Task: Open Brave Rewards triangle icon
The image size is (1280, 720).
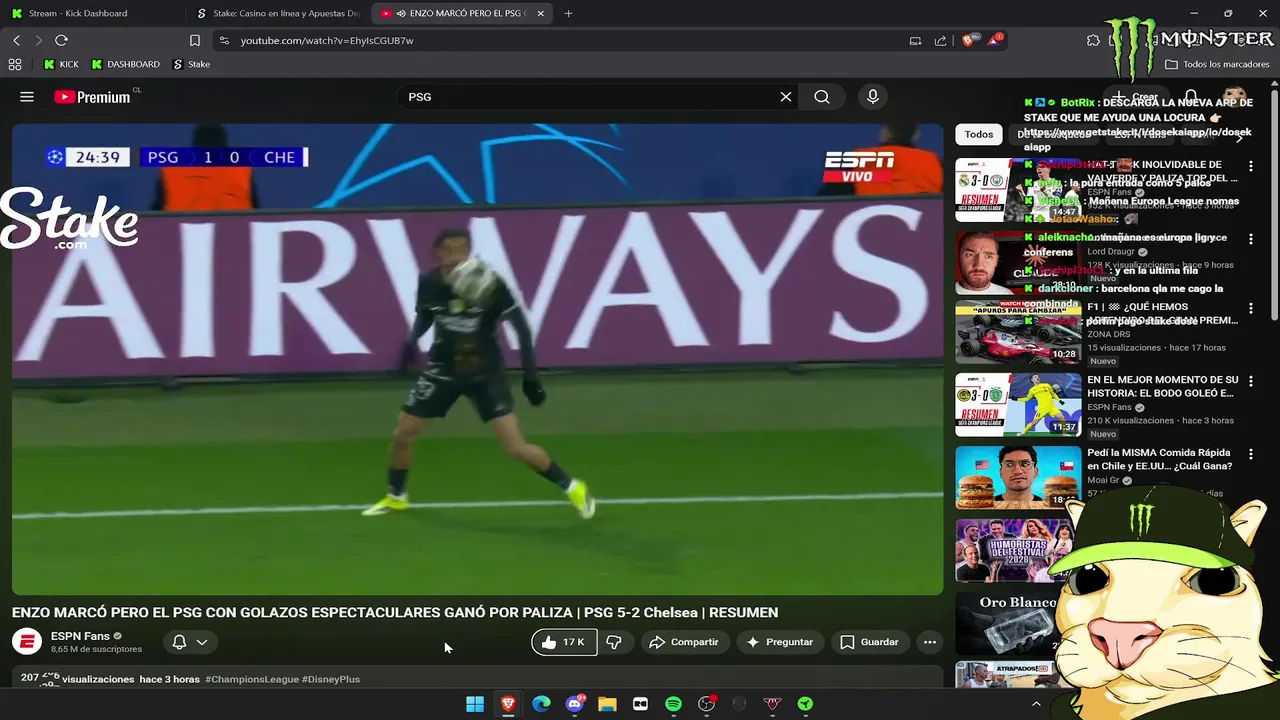Action: click(995, 40)
